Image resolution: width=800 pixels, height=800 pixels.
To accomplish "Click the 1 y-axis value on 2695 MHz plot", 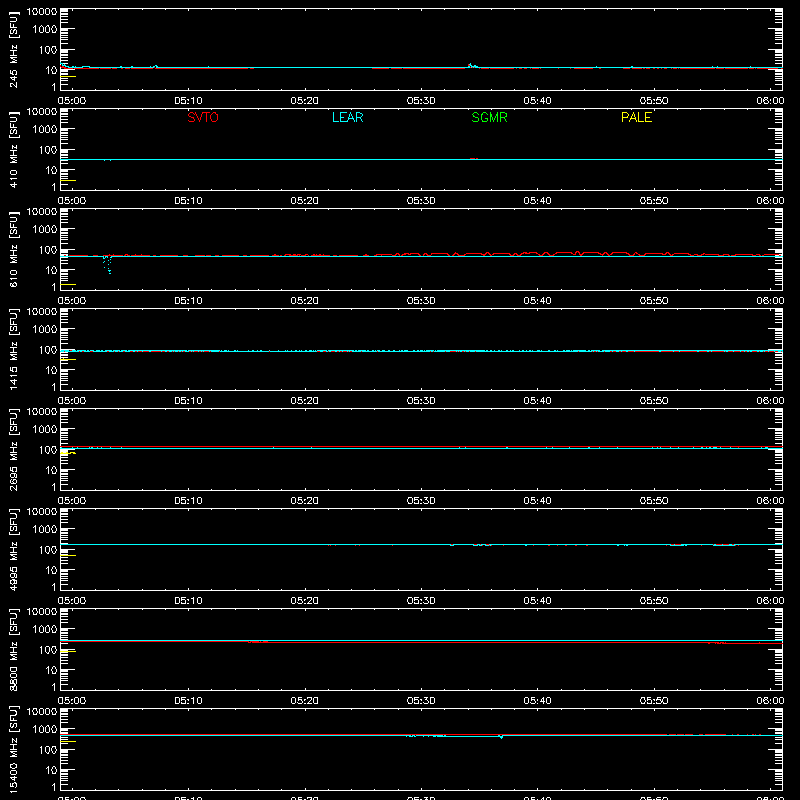I will pyautogui.click(x=54, y=487).
